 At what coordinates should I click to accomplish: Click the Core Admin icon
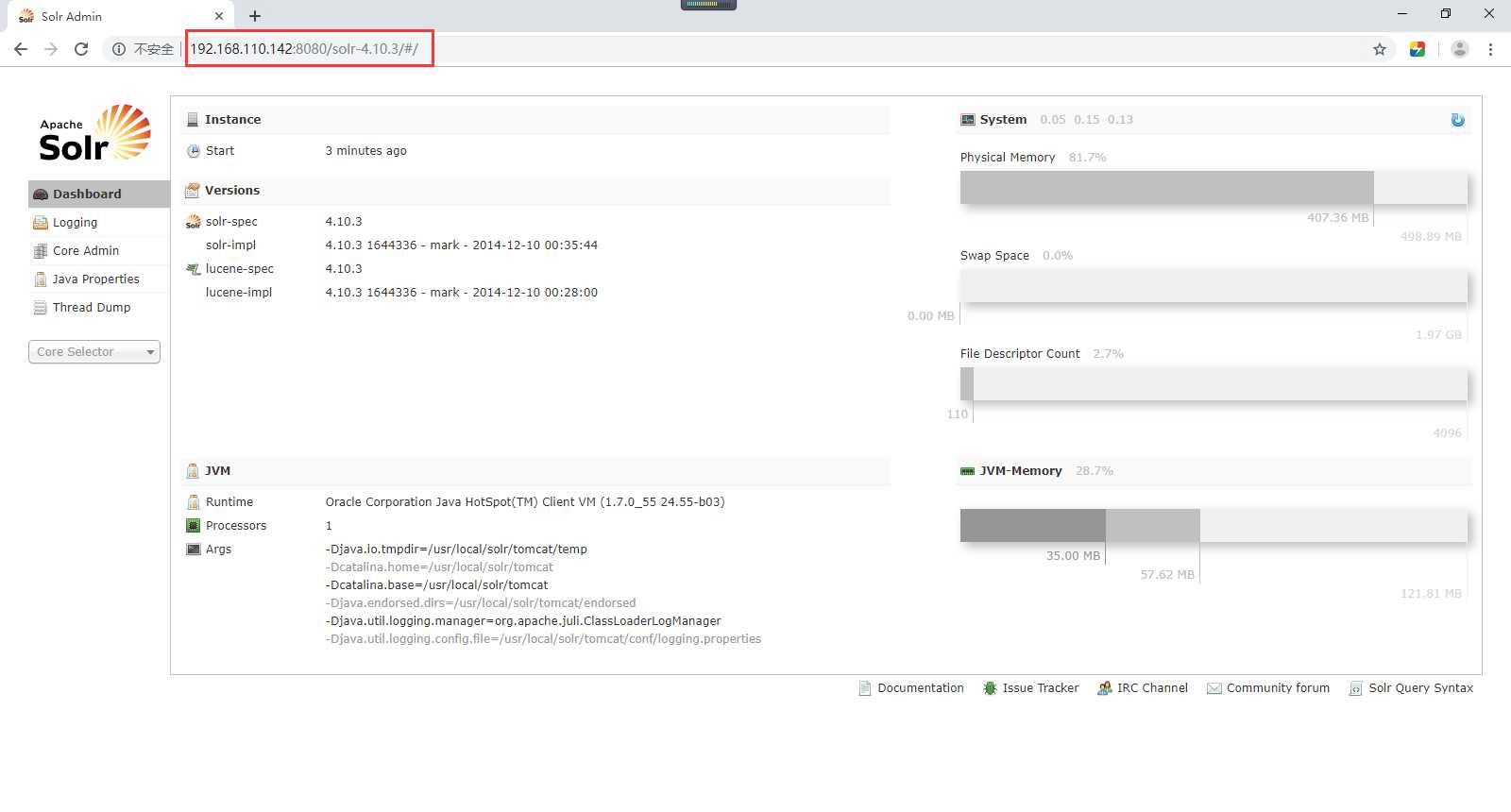(41, 251)
